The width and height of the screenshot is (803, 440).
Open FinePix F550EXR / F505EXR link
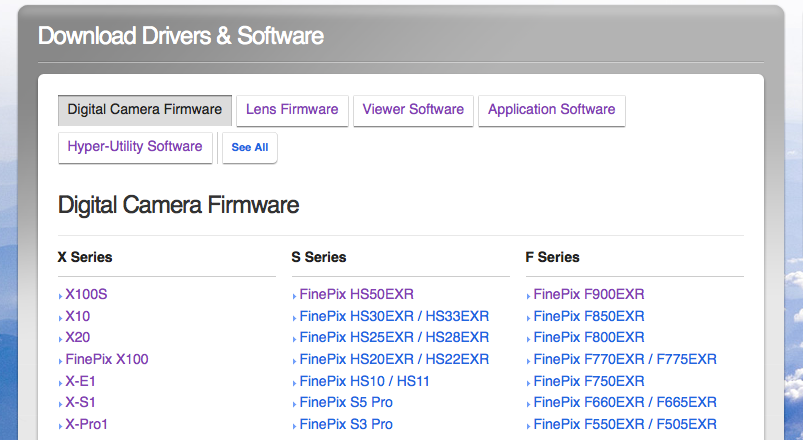[x=625, y=424]
